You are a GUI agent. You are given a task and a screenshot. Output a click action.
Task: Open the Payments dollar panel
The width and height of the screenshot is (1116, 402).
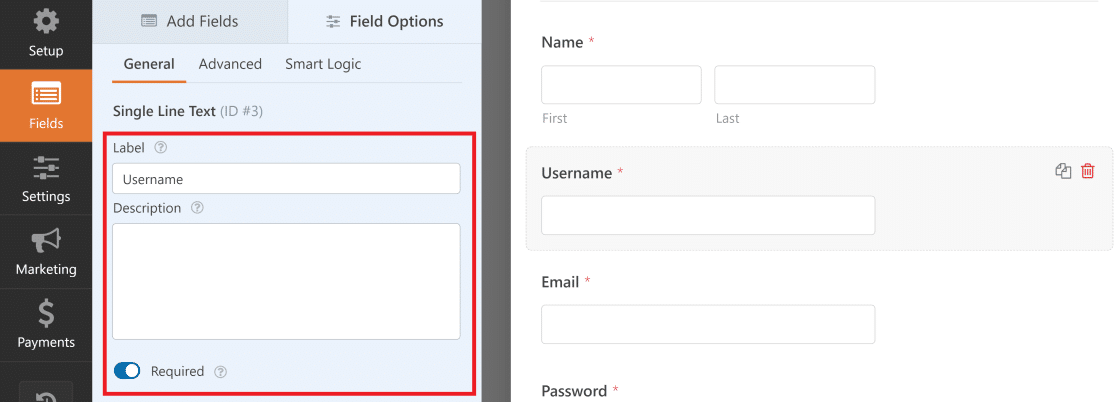click(46, 324)
